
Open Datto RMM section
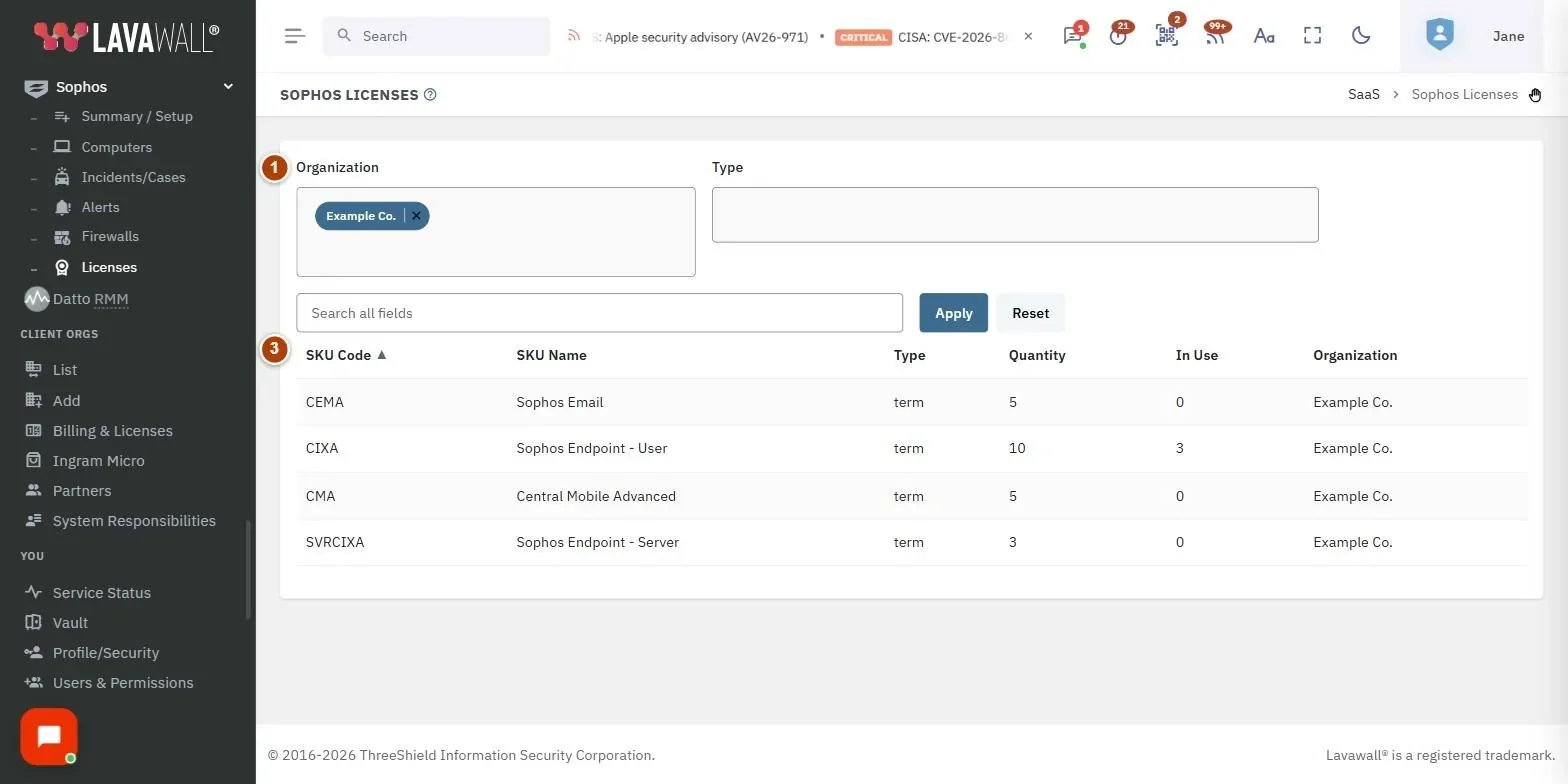pos(90,299)
